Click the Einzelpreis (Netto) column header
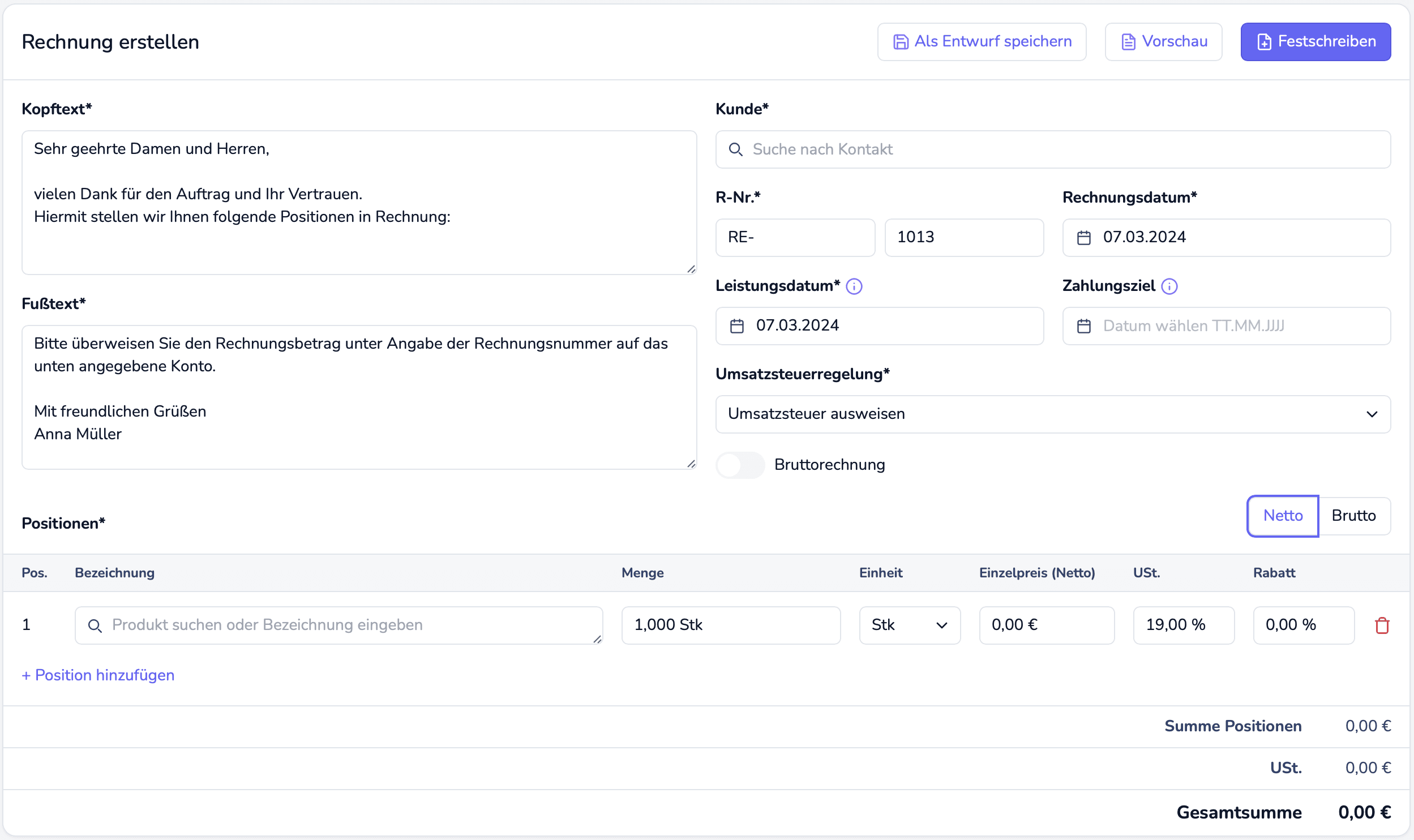1414x840 pixels. pos(1037,573)
